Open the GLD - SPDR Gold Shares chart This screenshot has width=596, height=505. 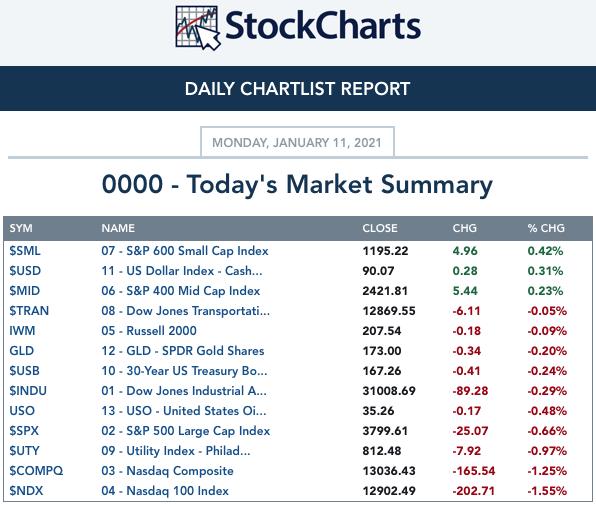182,351
